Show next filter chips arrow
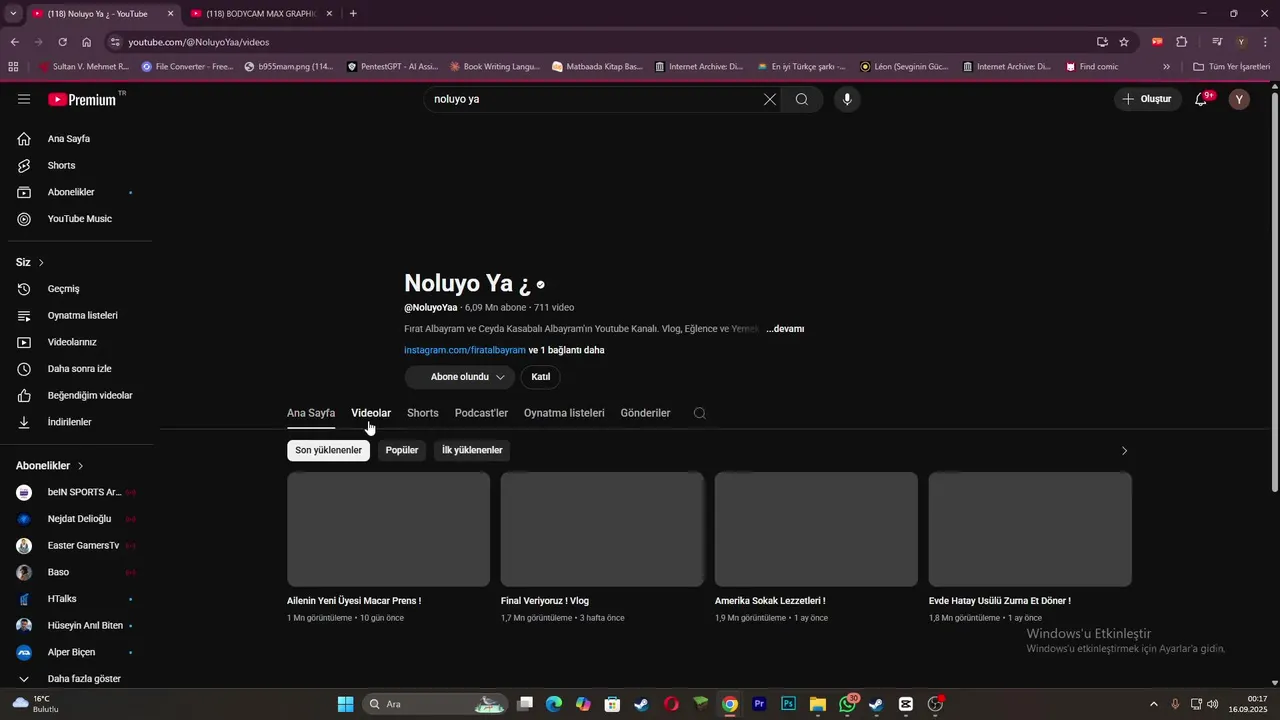 coord(1124,451)
